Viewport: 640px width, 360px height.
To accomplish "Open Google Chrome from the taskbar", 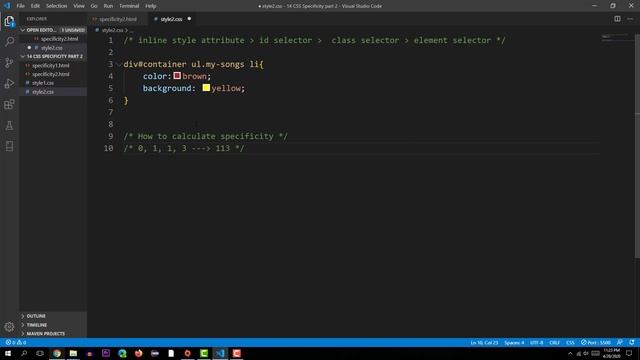I will point(57,353).
